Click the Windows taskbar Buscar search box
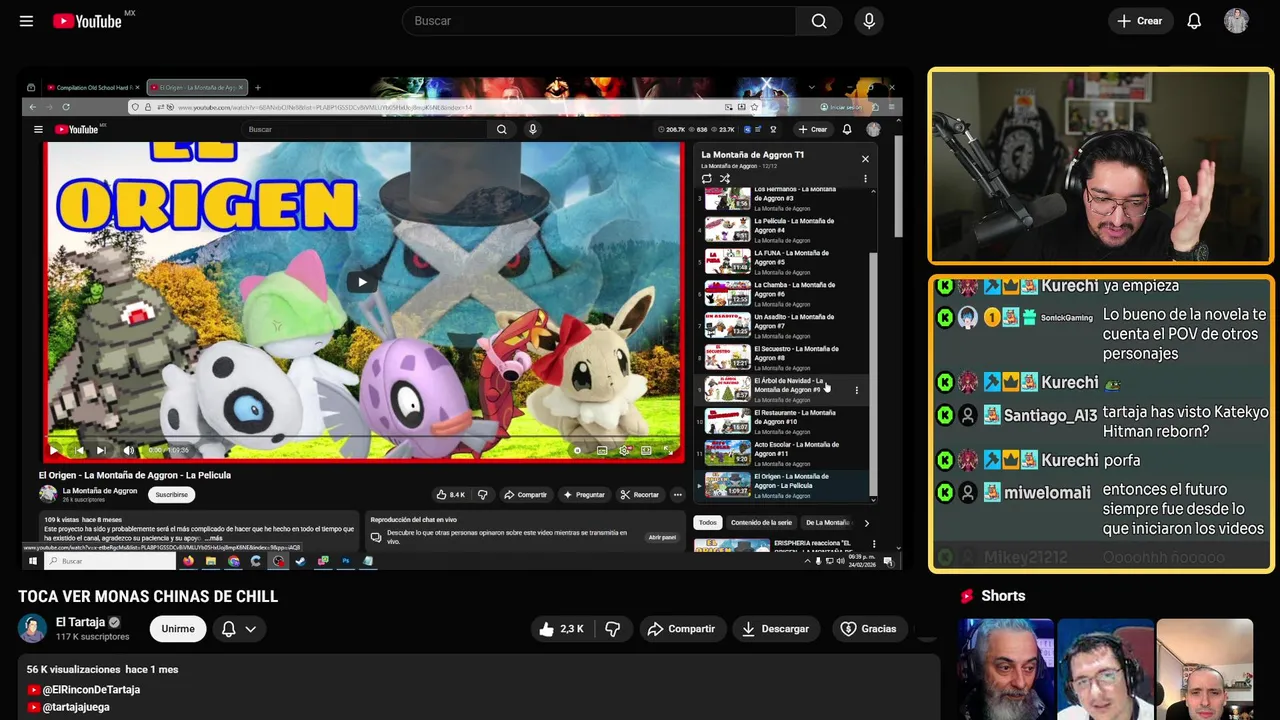This screenshot has width=1280, height=720. tap(110, 561)
